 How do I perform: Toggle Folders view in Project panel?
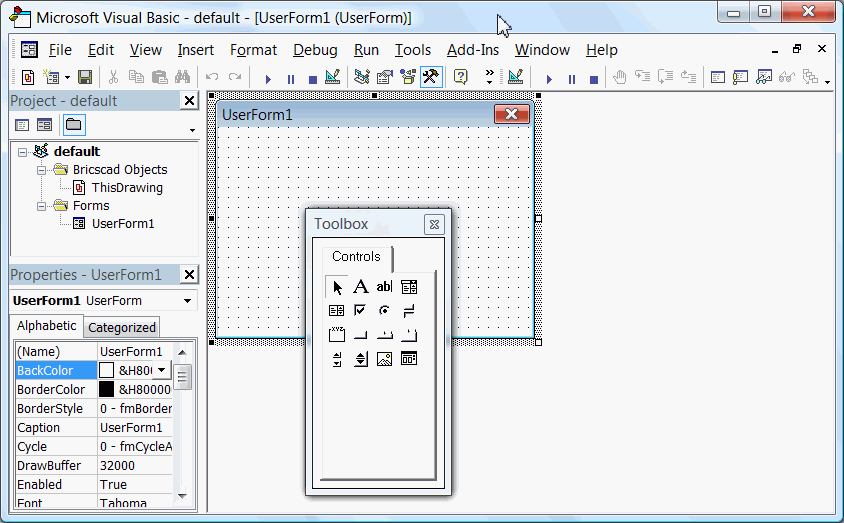pyautogui.click(x=74, y=125)
